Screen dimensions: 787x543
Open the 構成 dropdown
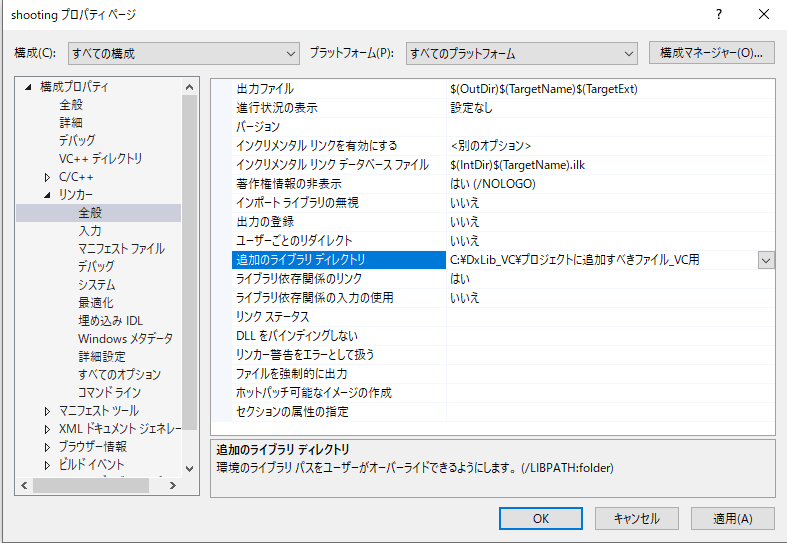183,53
